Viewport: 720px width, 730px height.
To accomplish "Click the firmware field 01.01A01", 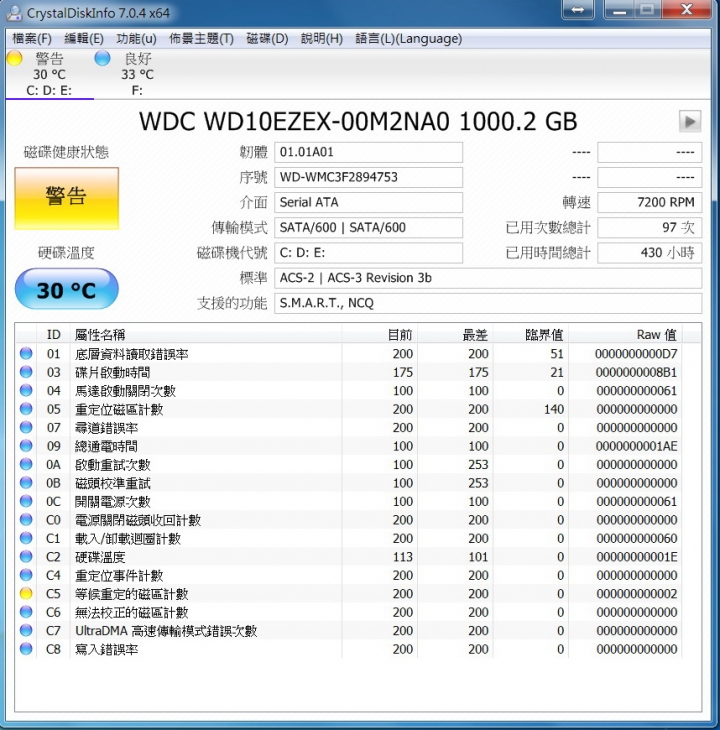I will [368, 152].
